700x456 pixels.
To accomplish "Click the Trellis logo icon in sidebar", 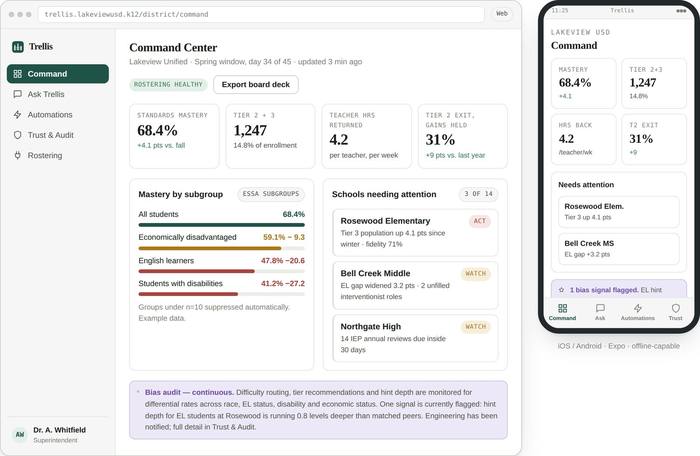I will pyautogui.click(x=18, y=46).
